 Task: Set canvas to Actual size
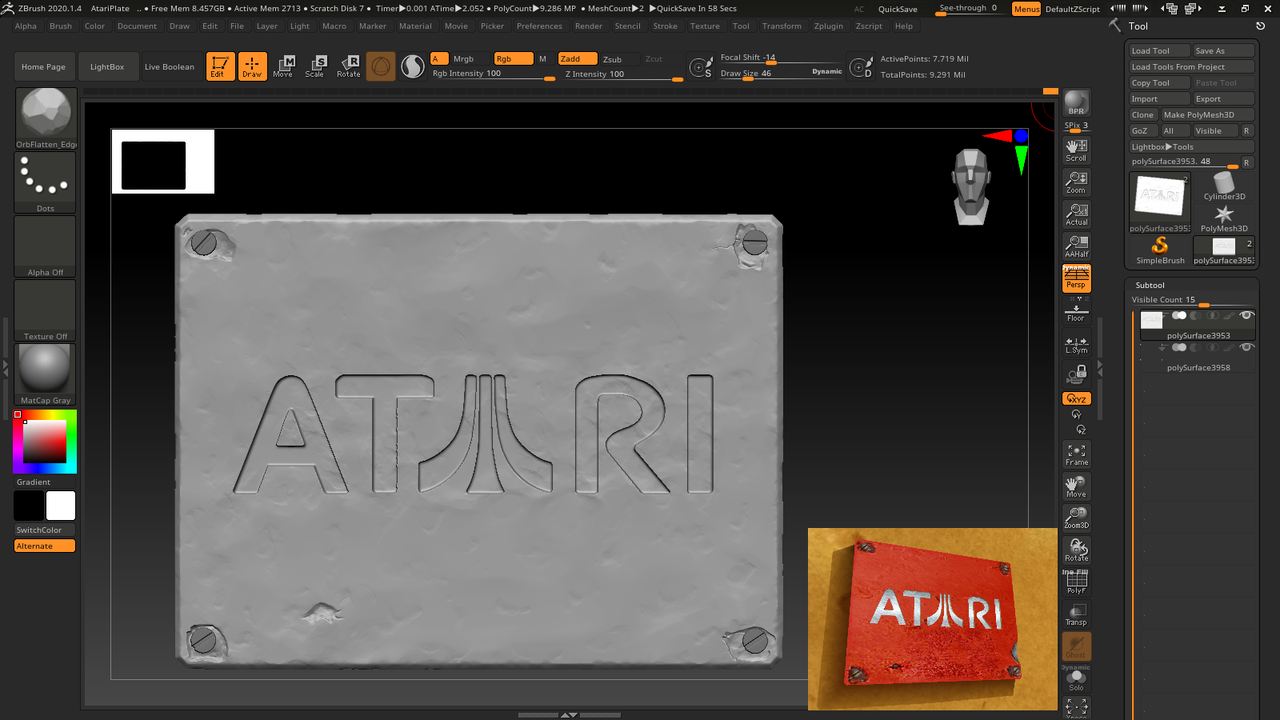1076,214
